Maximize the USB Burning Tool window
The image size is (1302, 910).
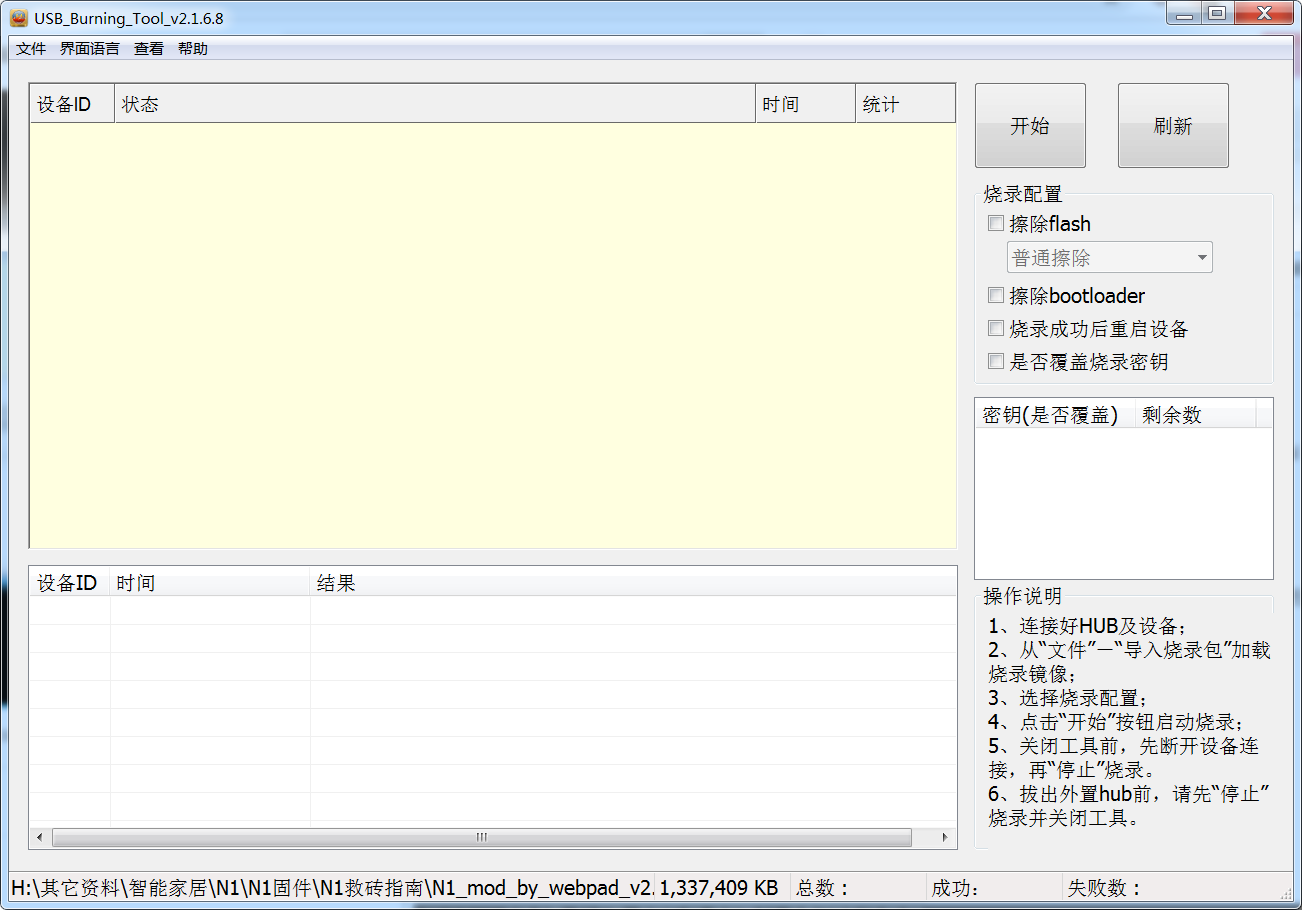pyautogui.click(x=1216, y=14)
